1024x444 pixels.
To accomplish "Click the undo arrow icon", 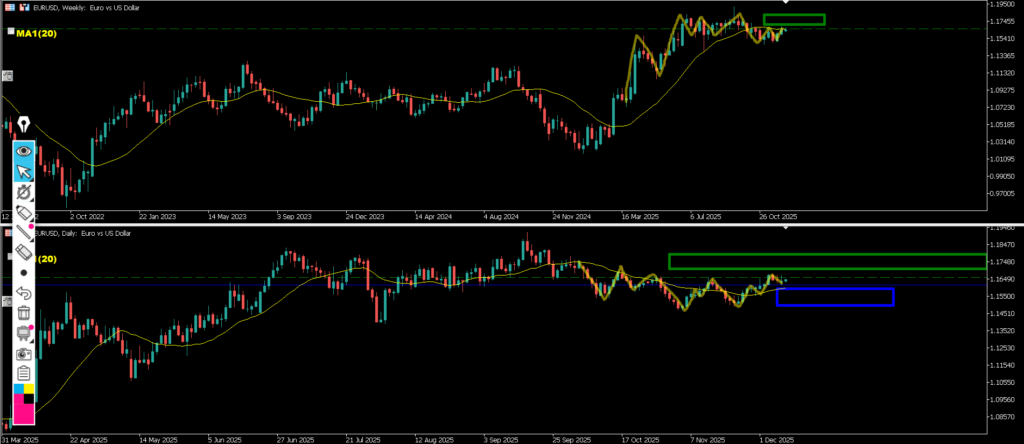I will point(23,293).
